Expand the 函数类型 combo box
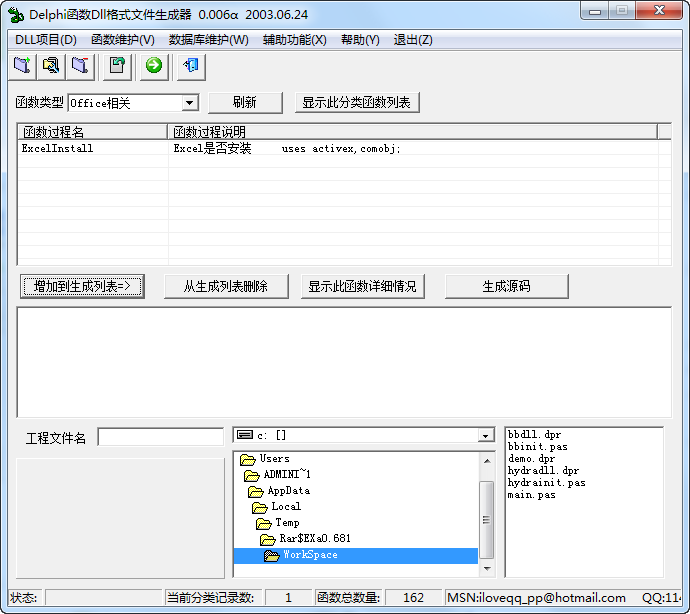 click(x=189, y=103)
